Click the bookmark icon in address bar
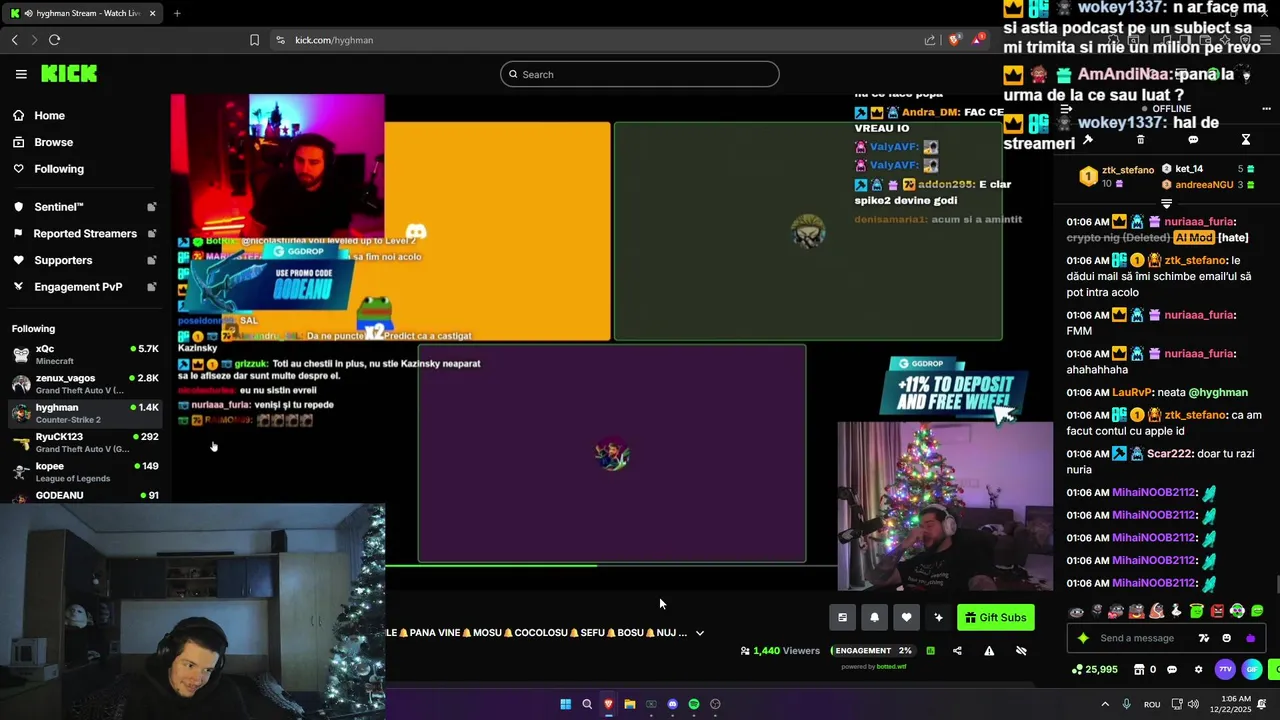 pos(254,40)
